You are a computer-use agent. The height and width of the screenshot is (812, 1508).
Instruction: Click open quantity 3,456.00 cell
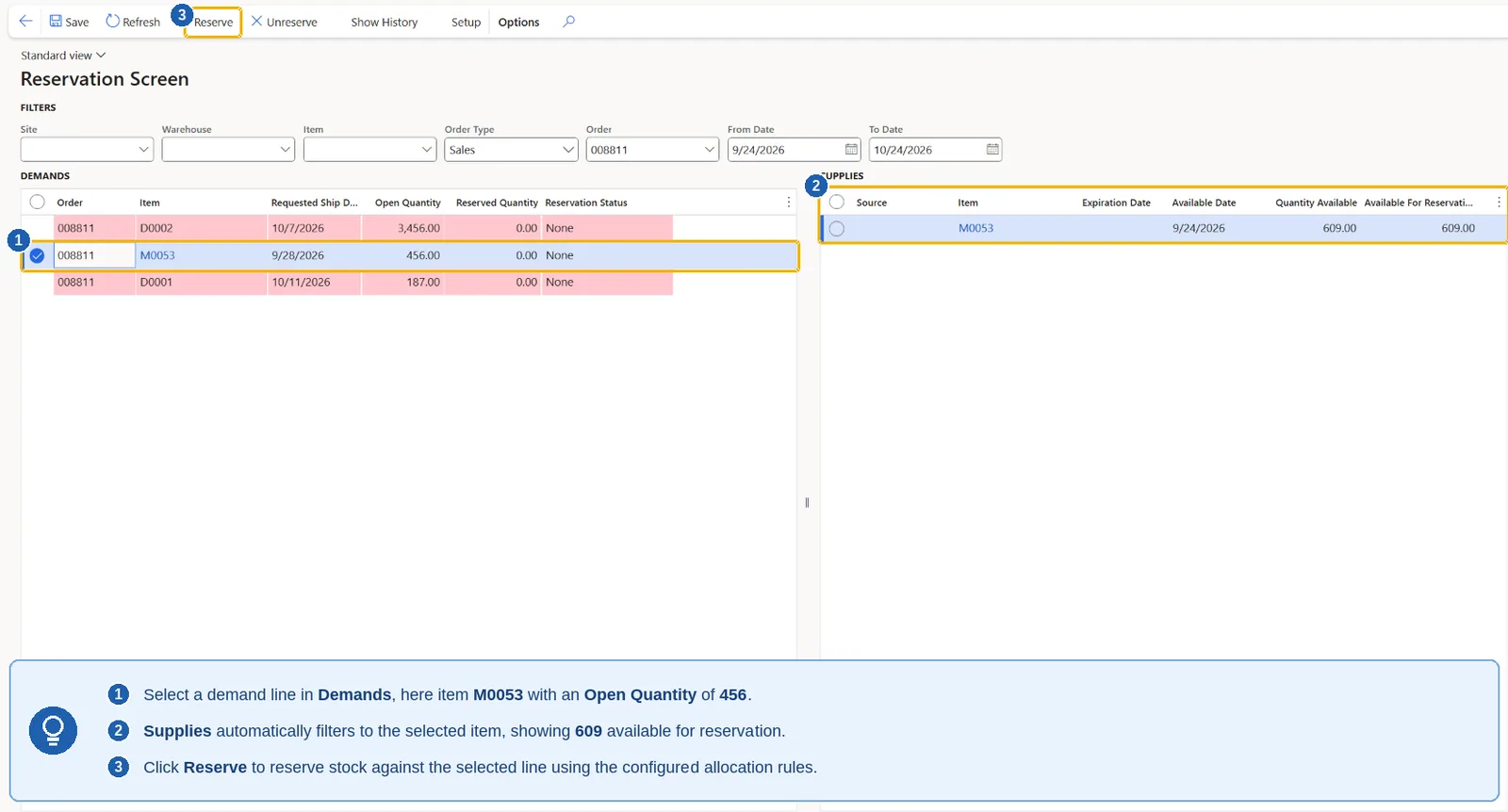pos(402,228)
